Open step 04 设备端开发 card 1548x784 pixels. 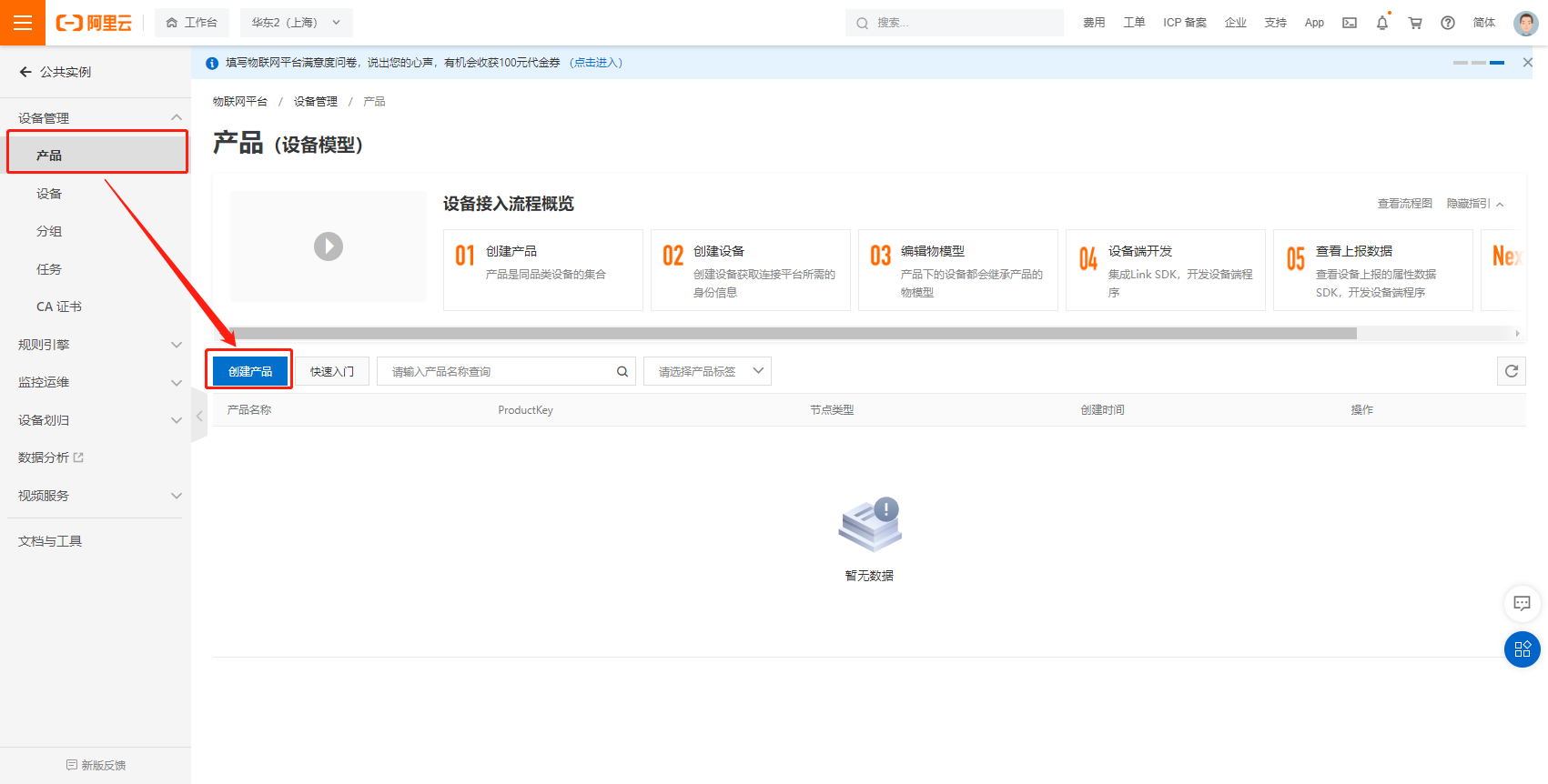[x=1166, y=270]
